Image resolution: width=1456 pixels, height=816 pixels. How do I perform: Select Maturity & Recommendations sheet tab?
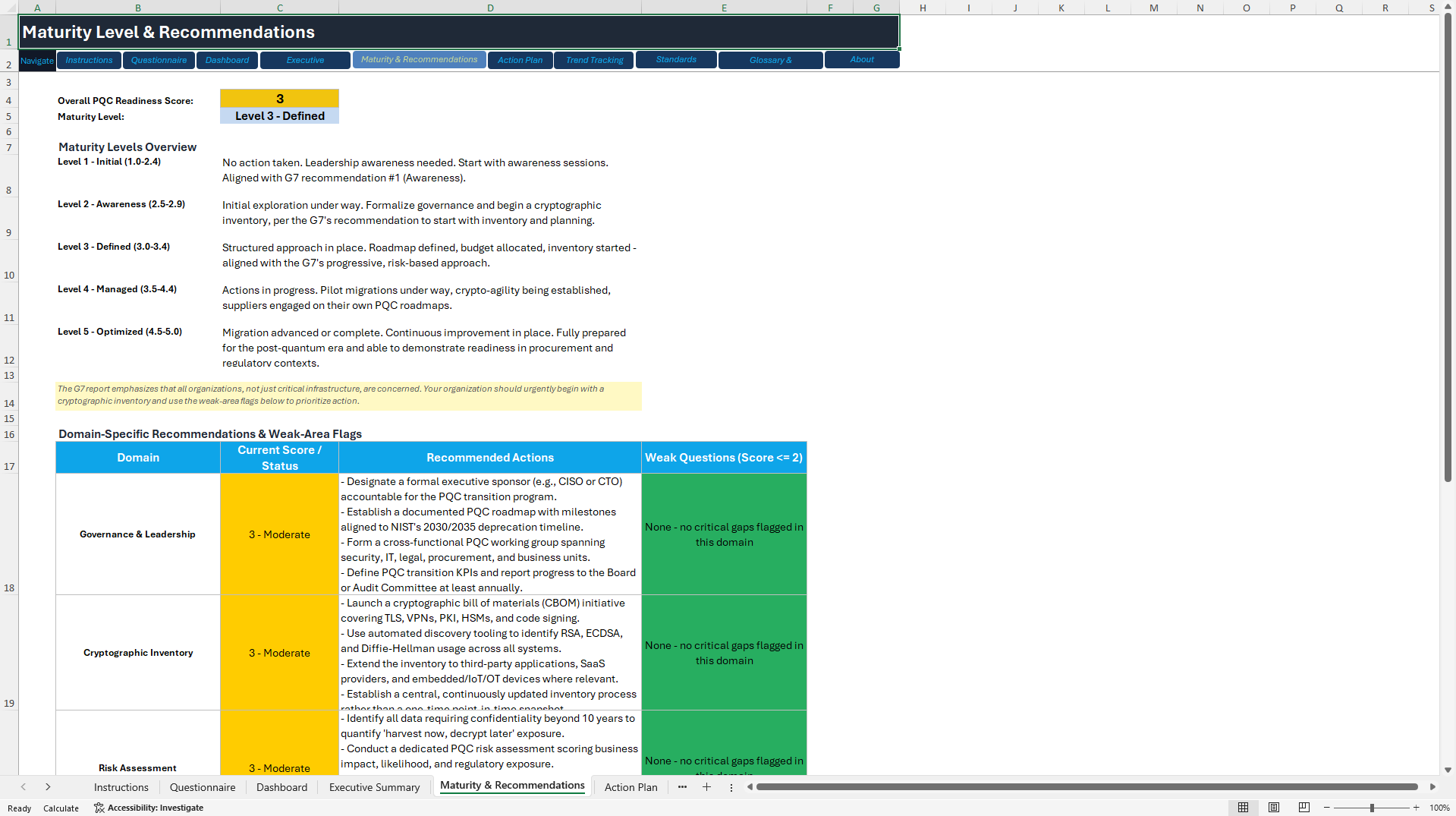[512, 786]
